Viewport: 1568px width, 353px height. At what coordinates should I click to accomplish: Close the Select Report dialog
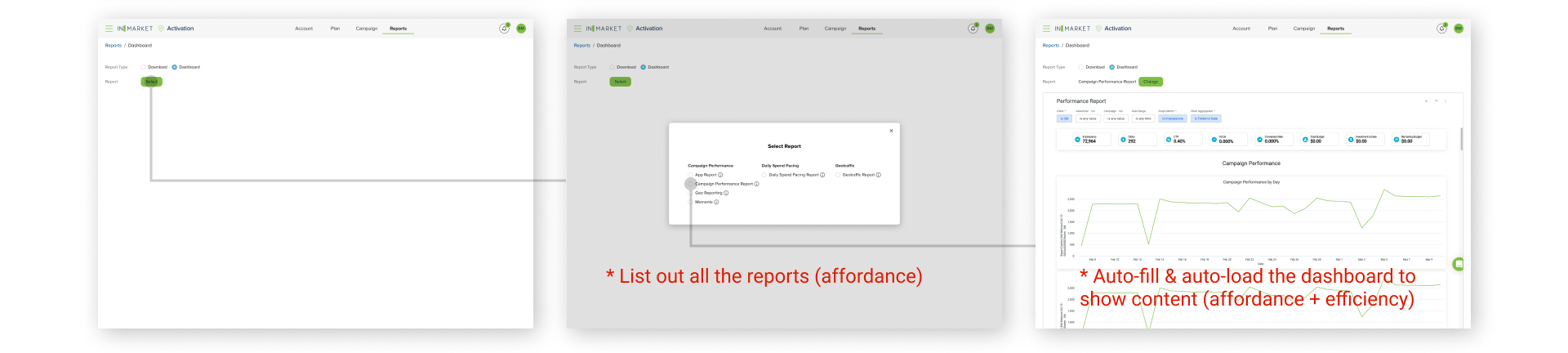pos(891,131)
